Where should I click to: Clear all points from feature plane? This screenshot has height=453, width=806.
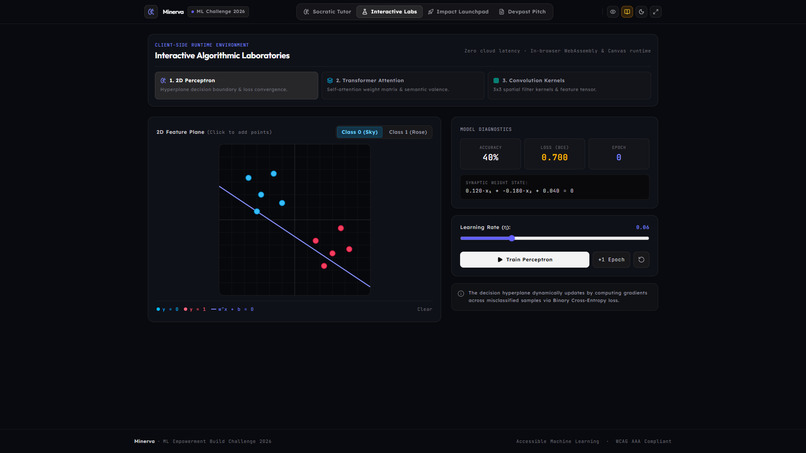click(425, 309)
